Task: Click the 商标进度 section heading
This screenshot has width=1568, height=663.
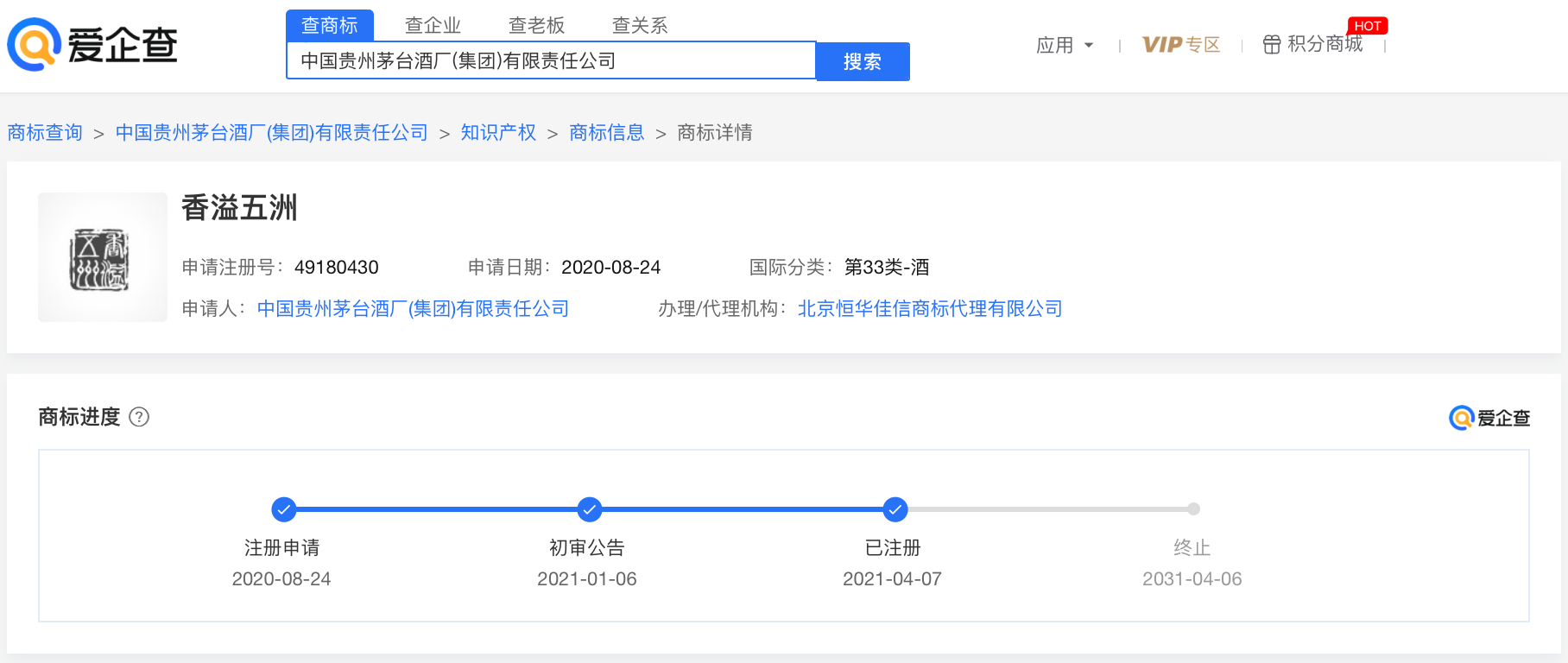Action: (x=79, y=417)
